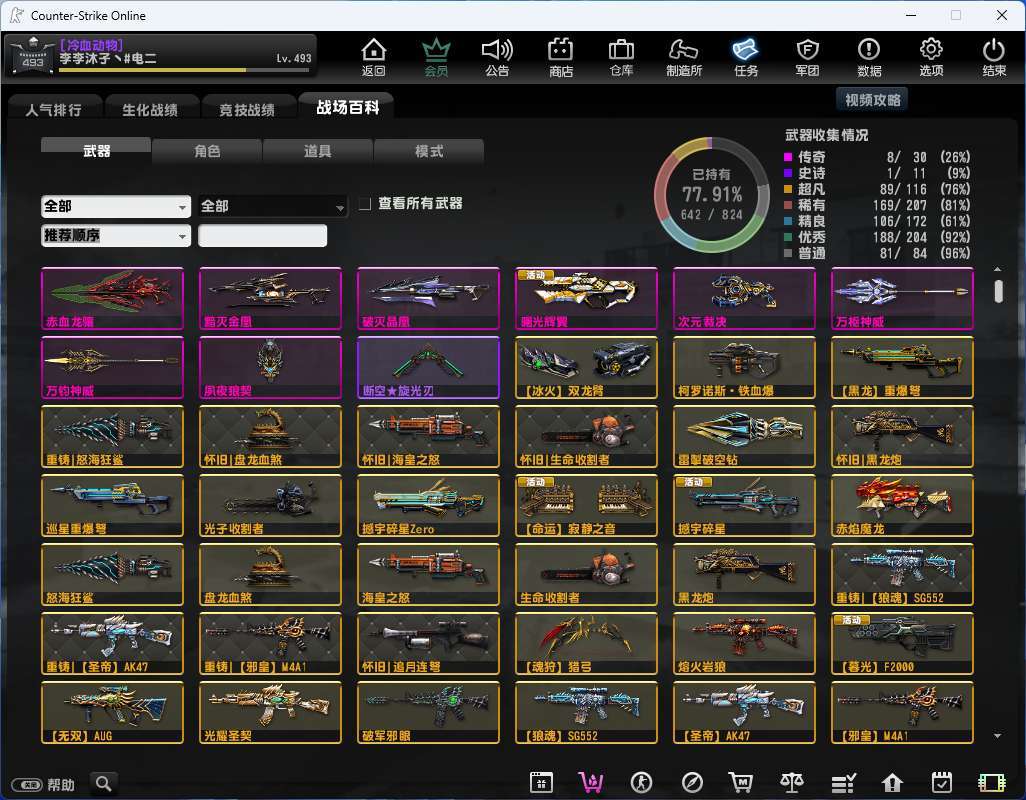Open the gift window icon in bottom bar
Screen dimensions: 1026x800
[x=541, y=782]
